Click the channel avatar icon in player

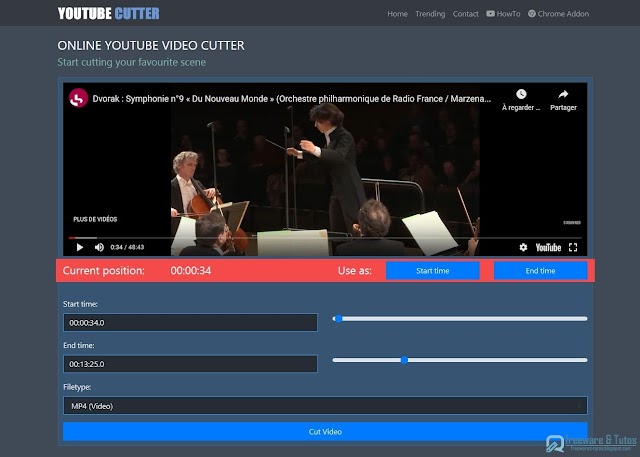click(78, 98)
